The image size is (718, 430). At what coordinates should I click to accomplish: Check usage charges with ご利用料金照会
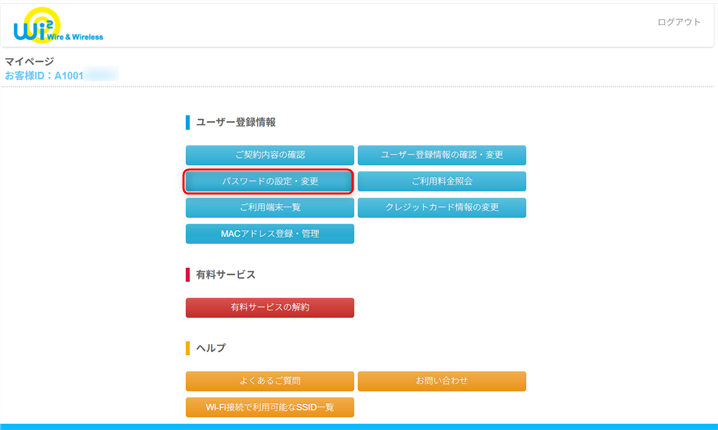[x=442, y=181]
